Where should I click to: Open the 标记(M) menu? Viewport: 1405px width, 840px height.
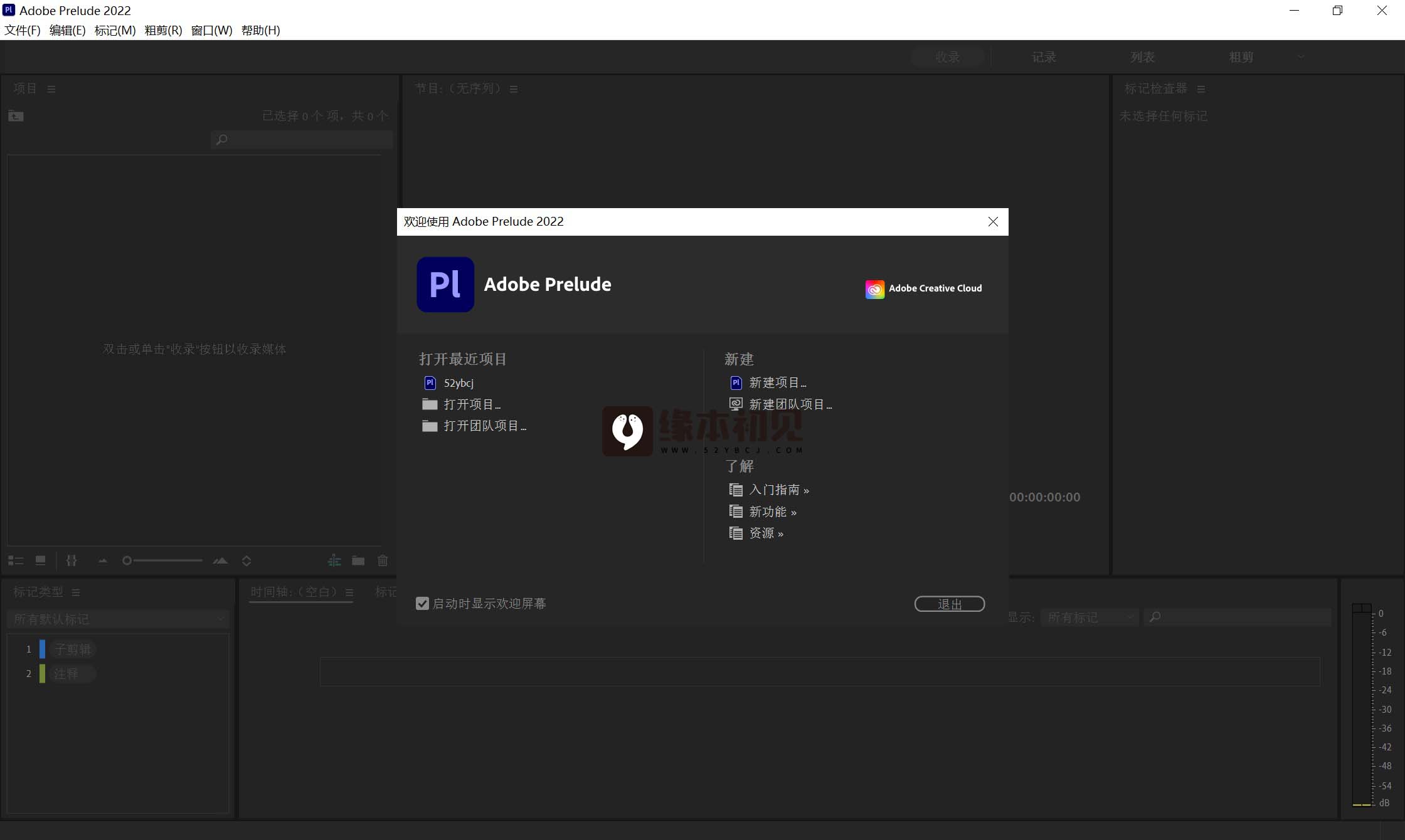click(x=115, y=30)
